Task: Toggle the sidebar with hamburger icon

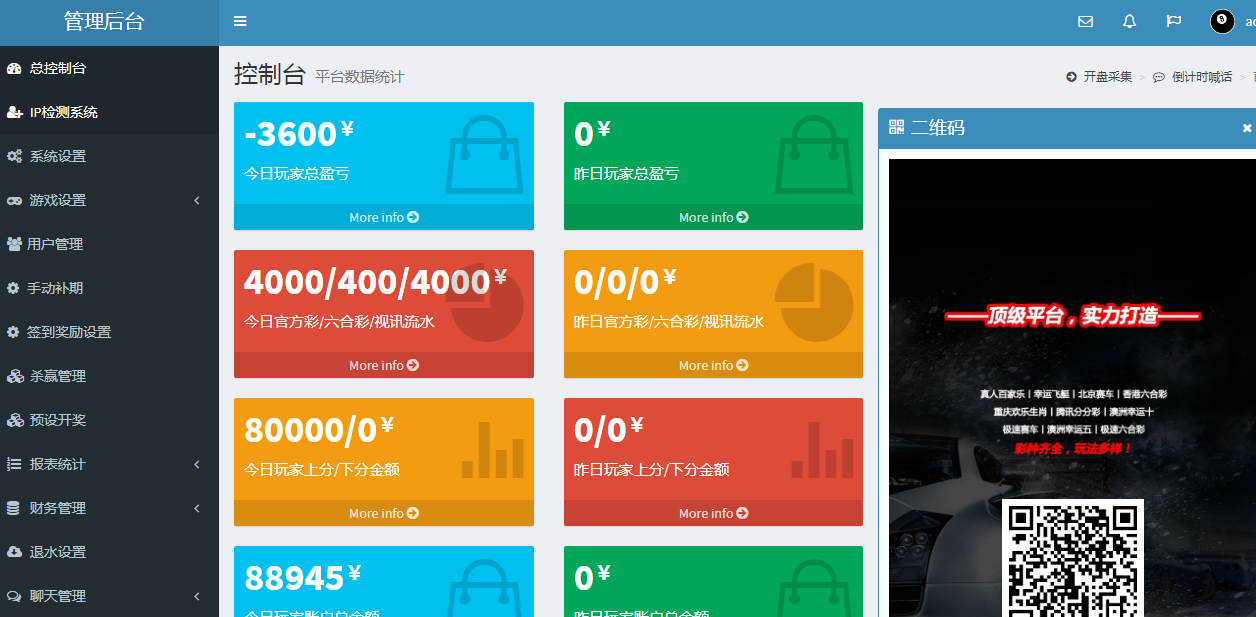Action: [240, 21]
